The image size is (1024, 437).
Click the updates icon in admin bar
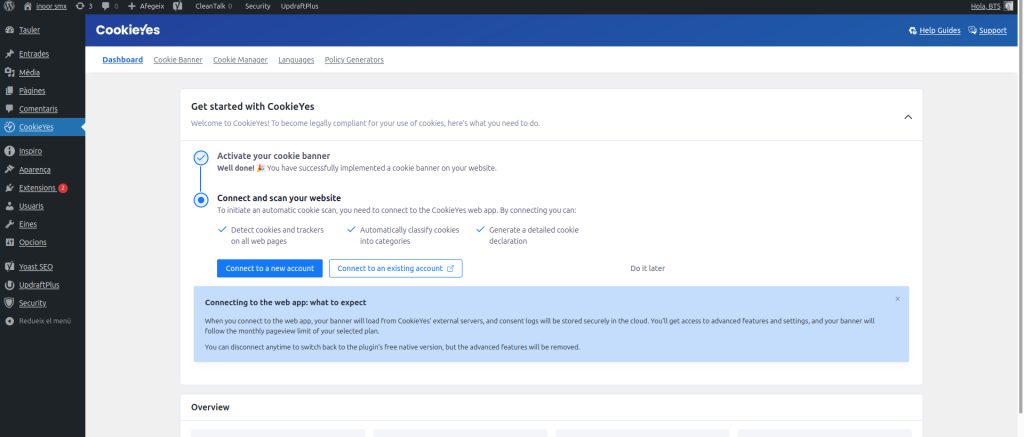tap(84, 6)
